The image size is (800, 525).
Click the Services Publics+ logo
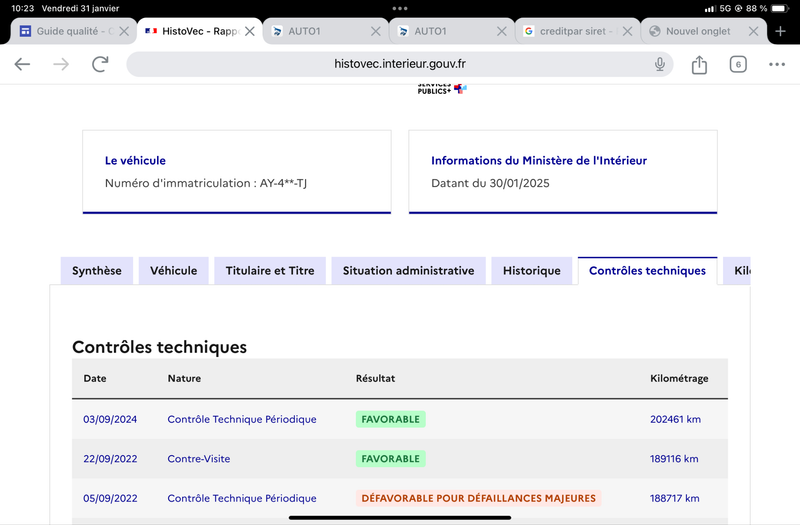442,89
